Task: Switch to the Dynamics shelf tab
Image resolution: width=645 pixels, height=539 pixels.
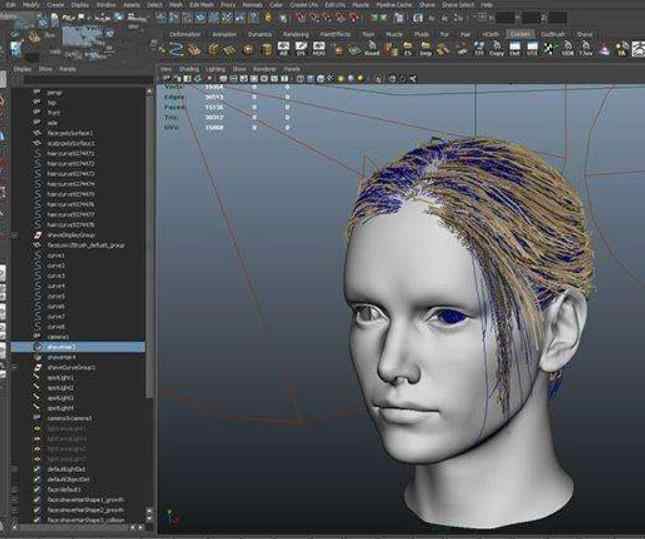Action: [x=259, y=34]
